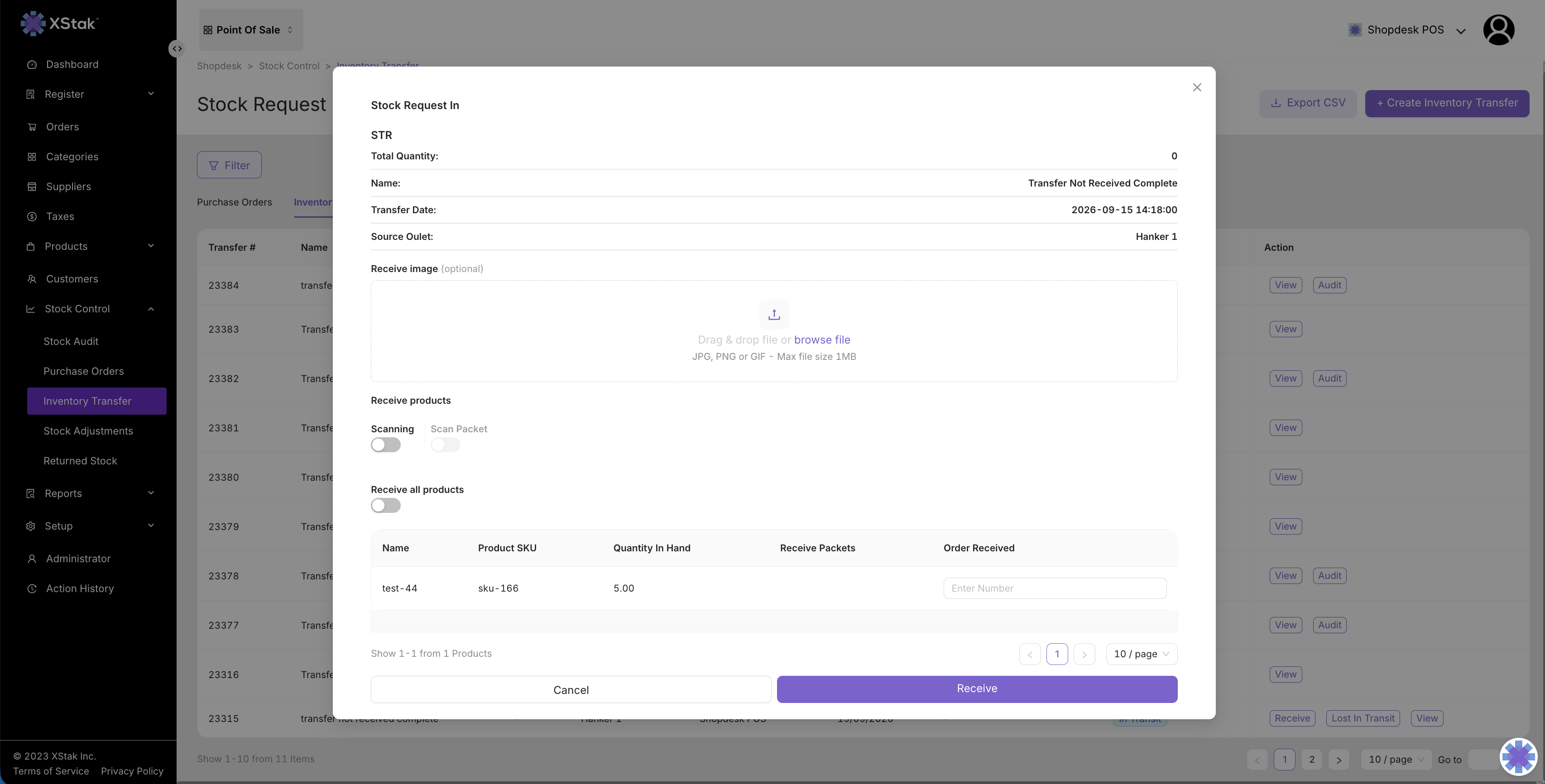Image resolution: width=1545 pixels, height=784 pixels.
Task: Click Create Inventory Transfer button
Action: pos(1447,103)
